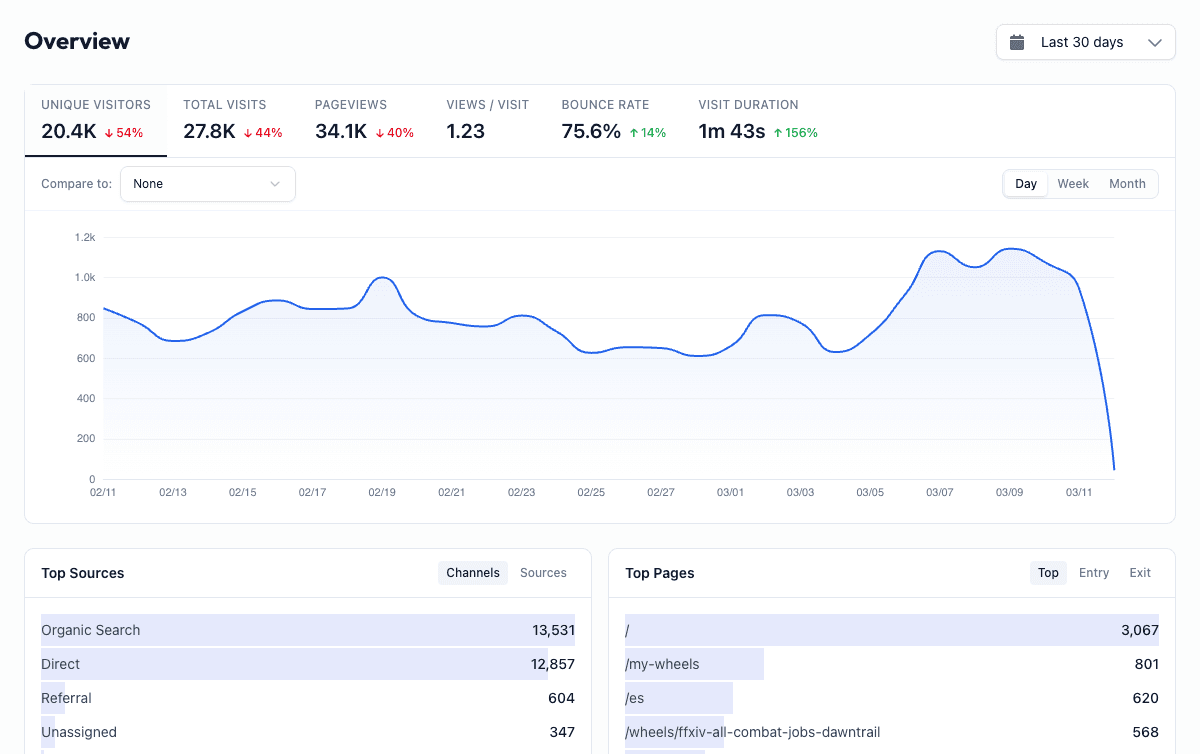Open the Views / Visit metric
Screen dimensions: 1200x754
point(488,120)
